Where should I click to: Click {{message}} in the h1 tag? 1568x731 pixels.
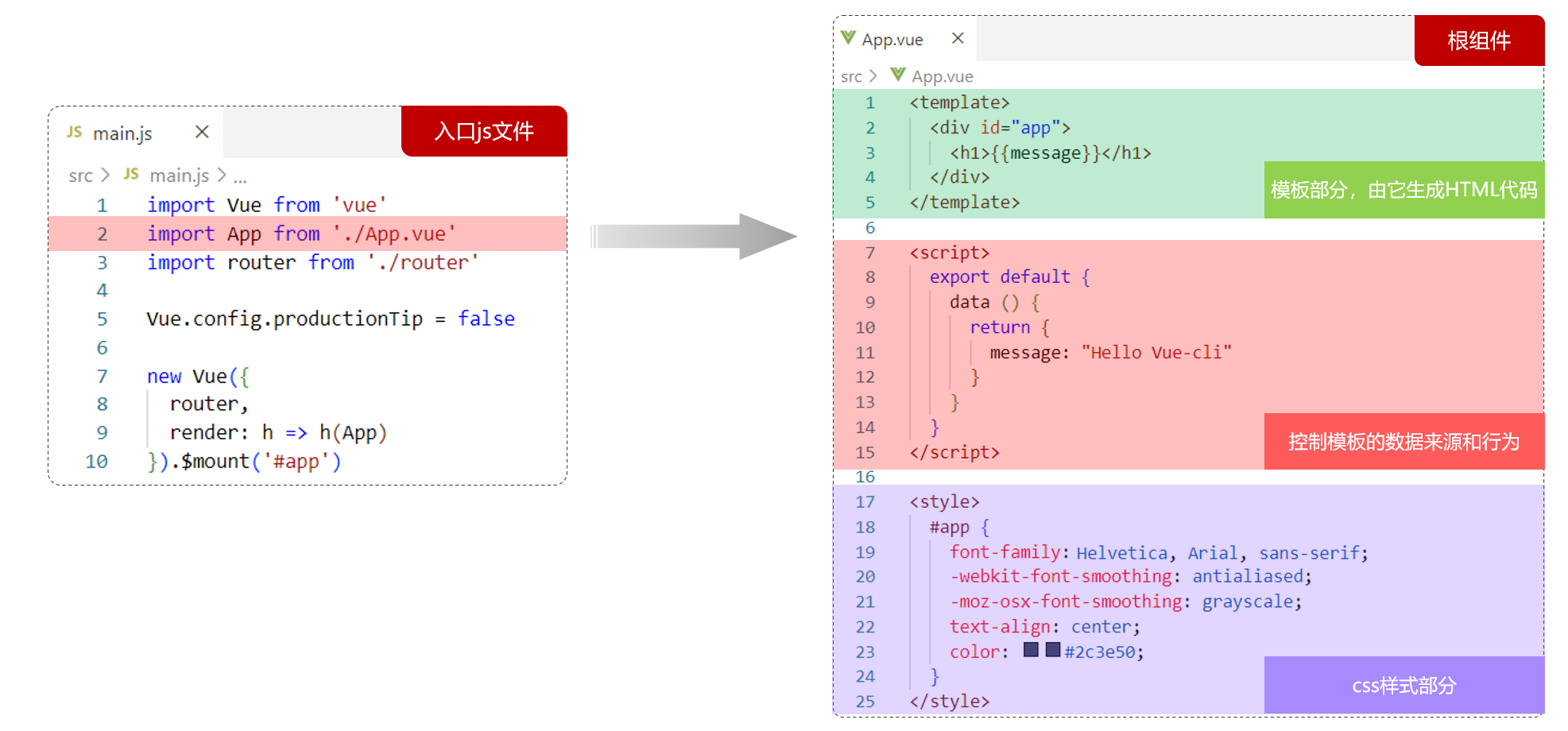[x=1046, y=153]
